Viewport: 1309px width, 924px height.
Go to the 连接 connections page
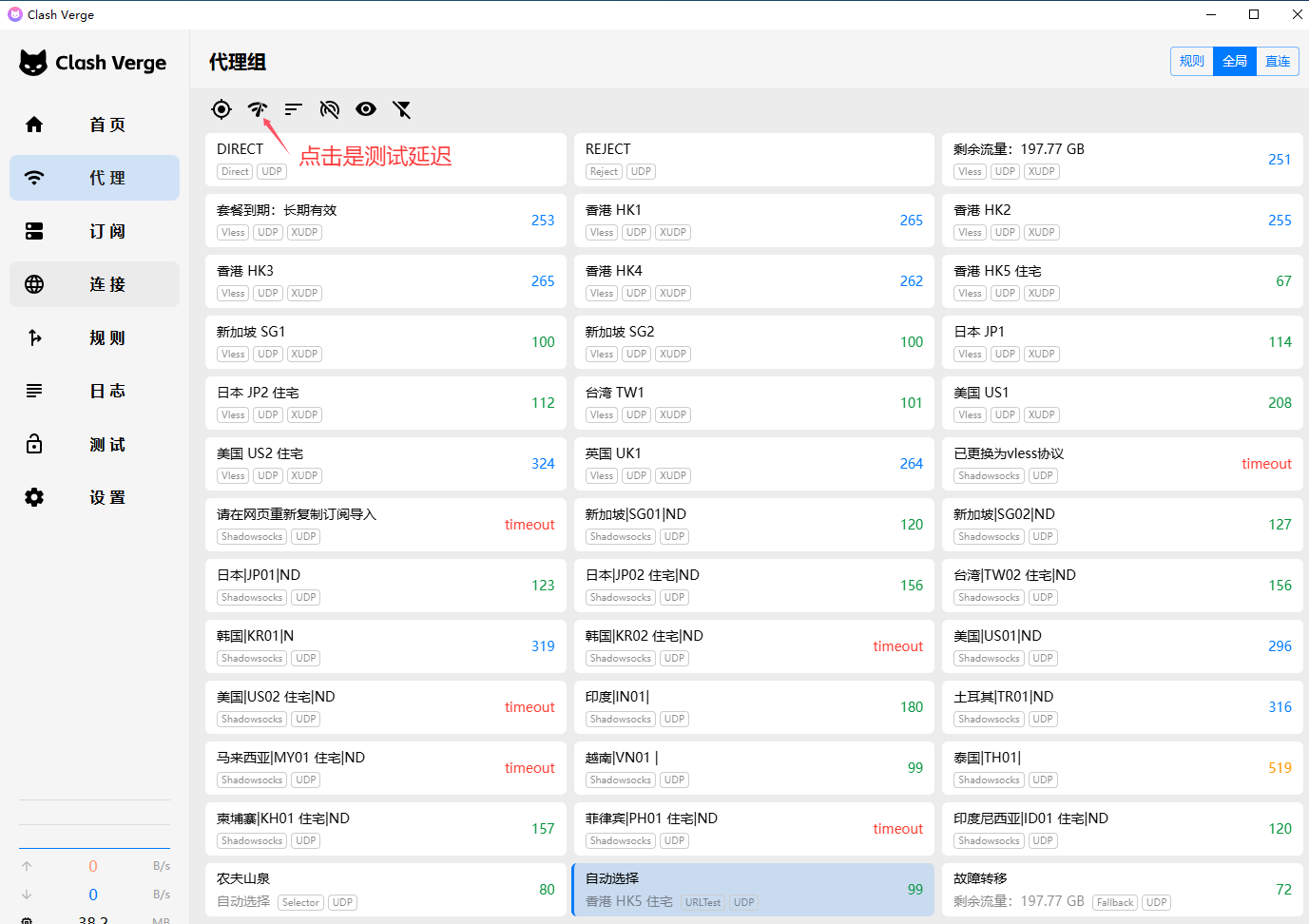click(x=94, y=284)
